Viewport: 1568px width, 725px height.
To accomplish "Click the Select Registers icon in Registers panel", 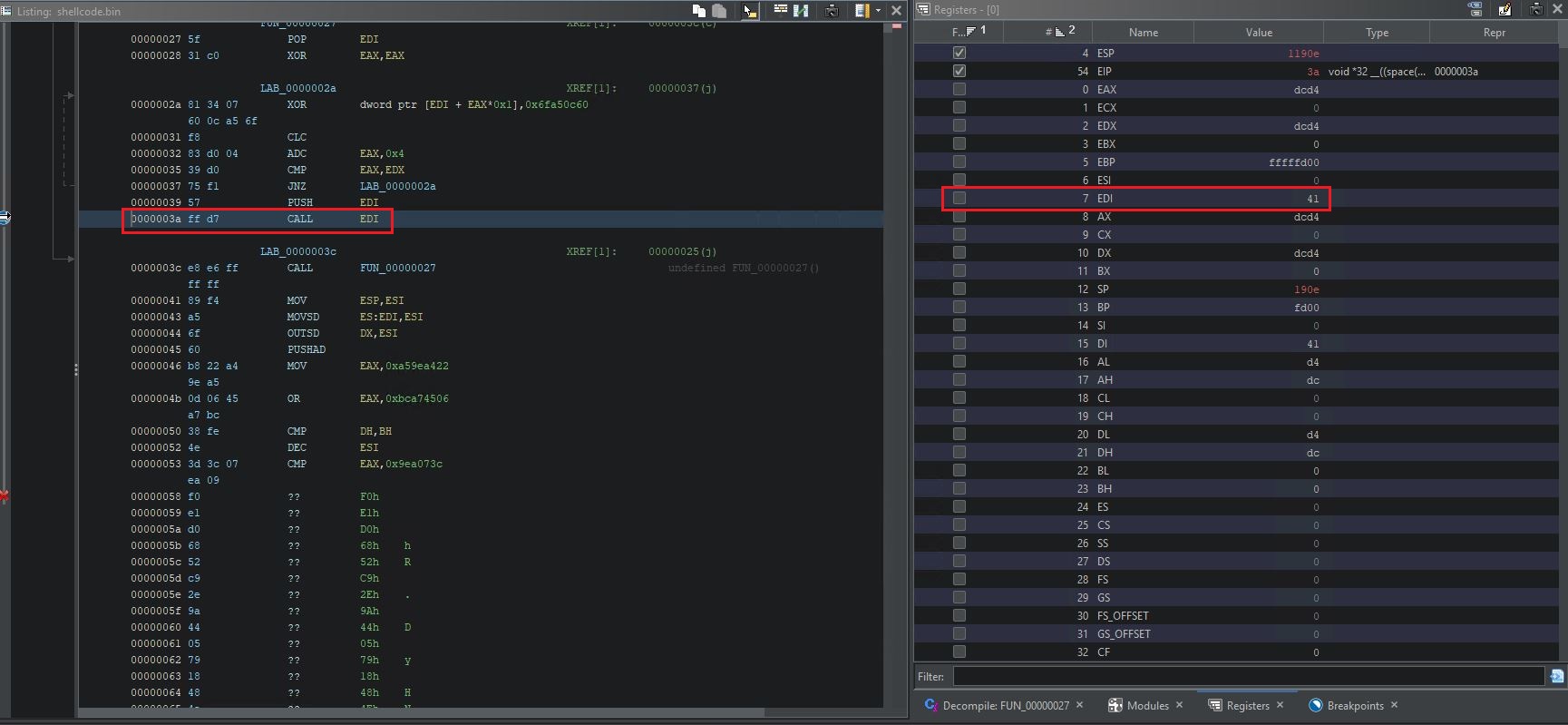I will click(x=1475, y=9).
